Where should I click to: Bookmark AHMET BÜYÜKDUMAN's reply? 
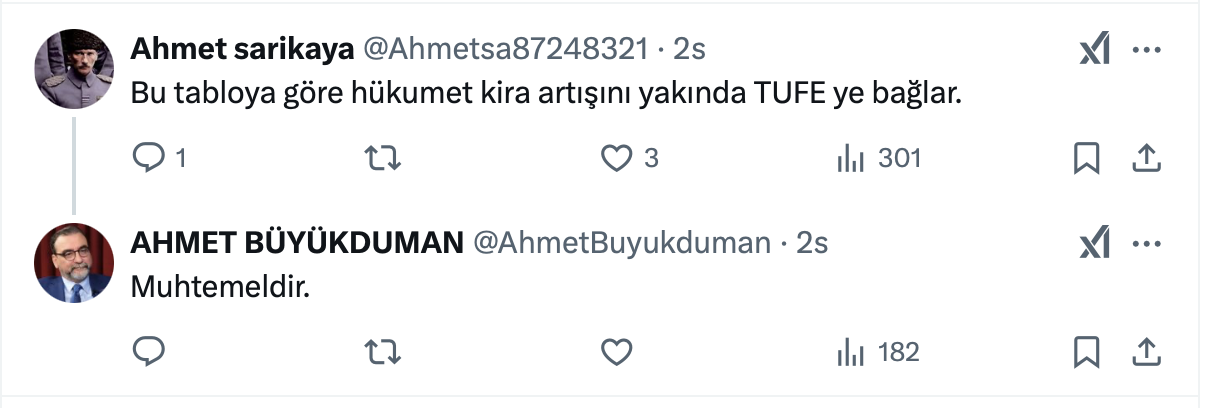point(1086,352)
